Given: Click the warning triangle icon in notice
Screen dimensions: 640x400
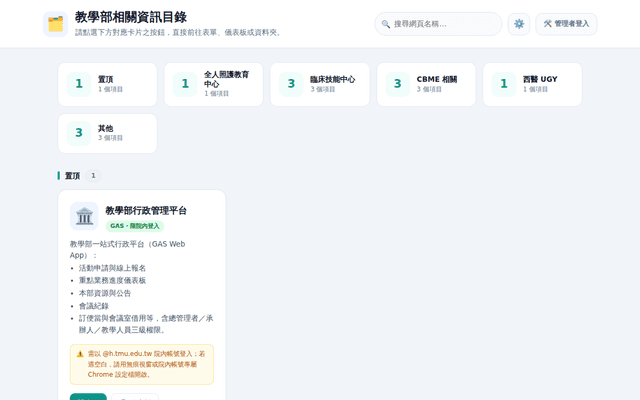Looking at the screenshot, I should (80, 354).
